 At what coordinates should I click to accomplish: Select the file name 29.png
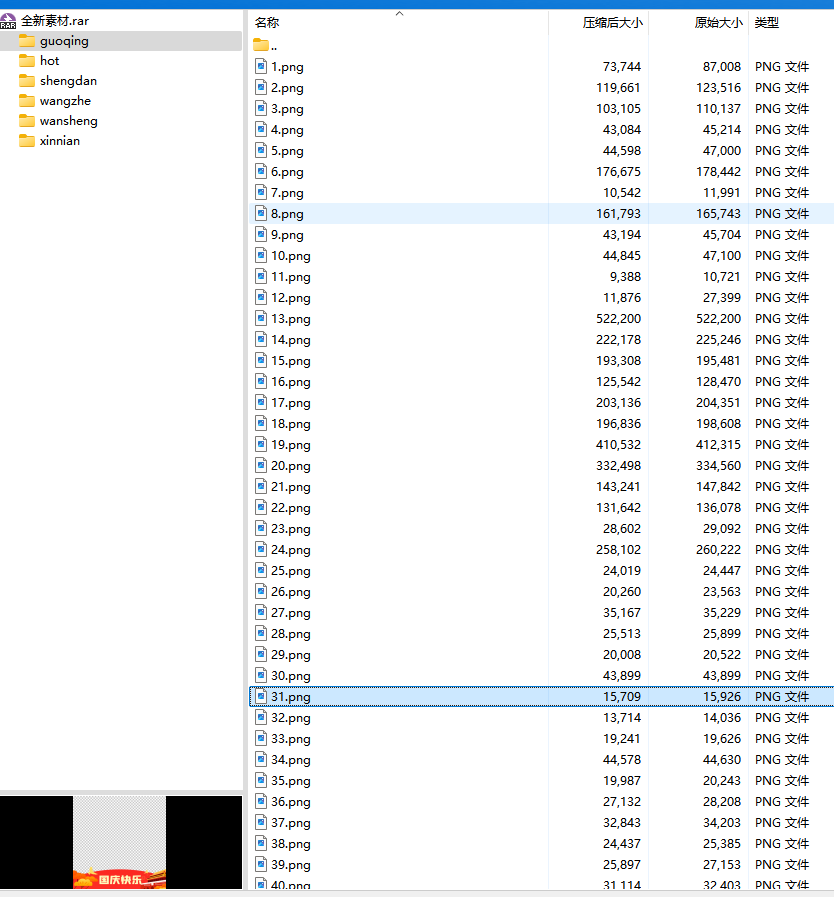pyautogui.click(x=291, y=655)
